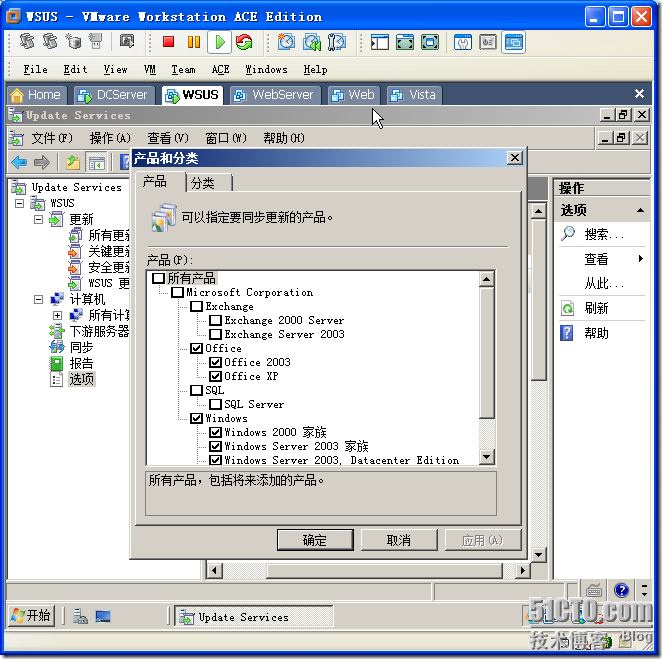Screen dimensions: 662x659
Task: Click the MMC back arrow icon
Action: coord(19,162)
